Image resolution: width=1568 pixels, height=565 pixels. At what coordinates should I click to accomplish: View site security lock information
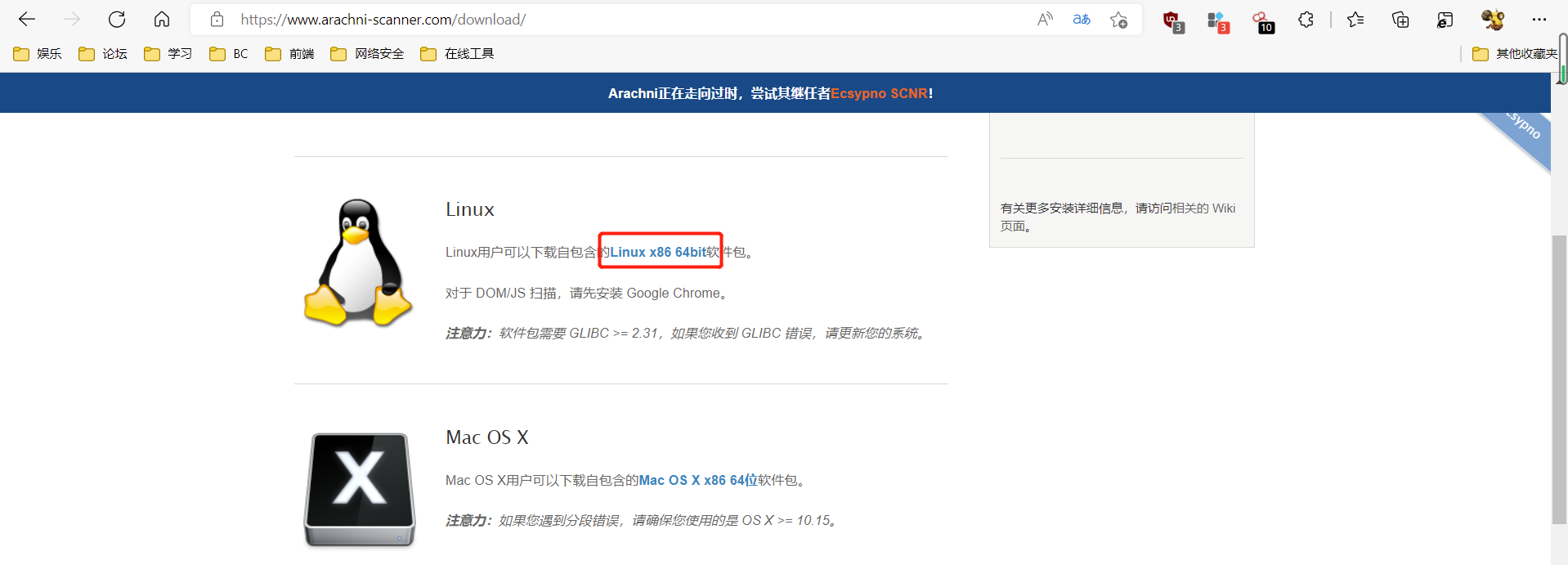click(217, 20)
